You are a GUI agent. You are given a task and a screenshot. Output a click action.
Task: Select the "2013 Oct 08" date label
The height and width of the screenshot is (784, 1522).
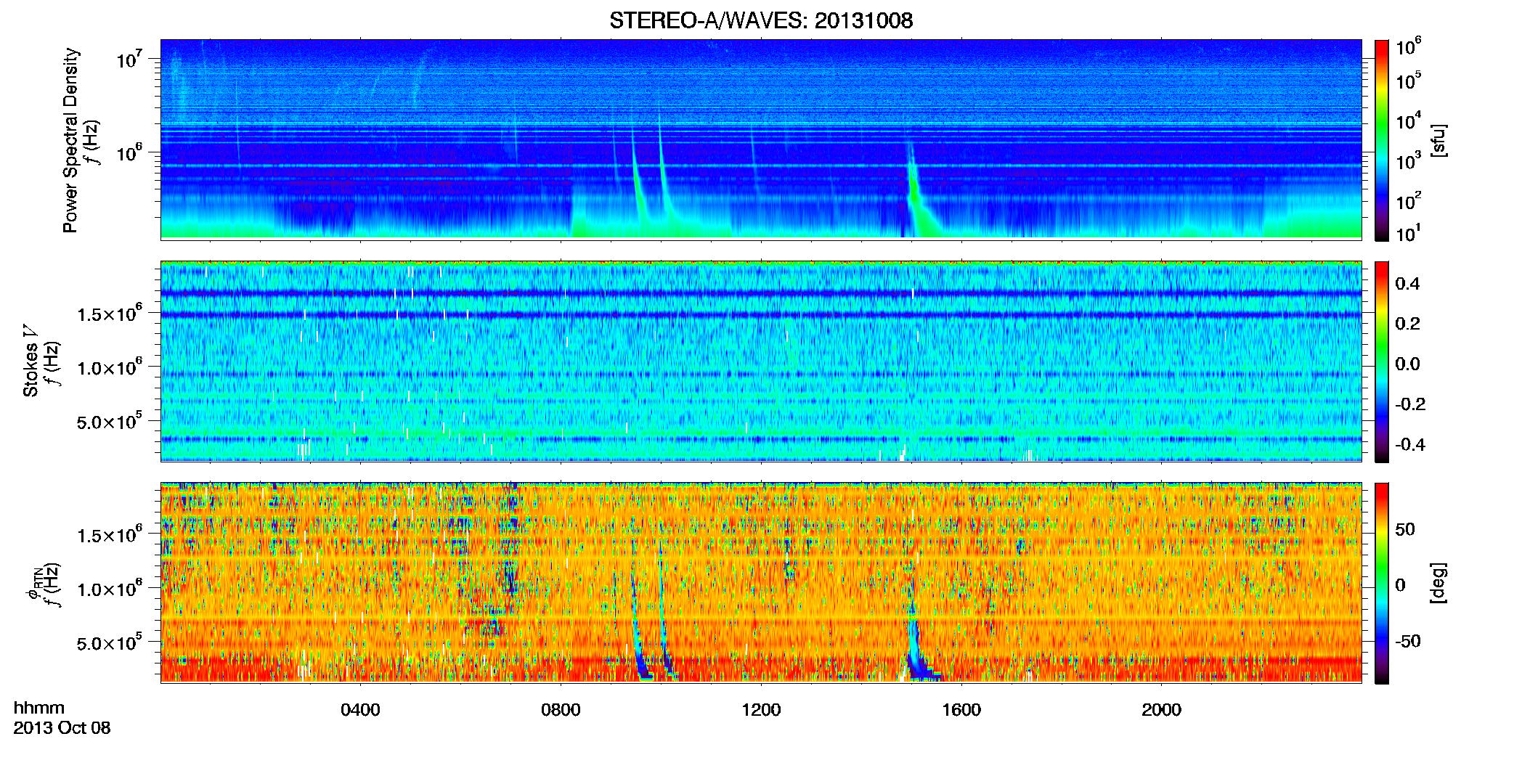click(x=62, y=728)
